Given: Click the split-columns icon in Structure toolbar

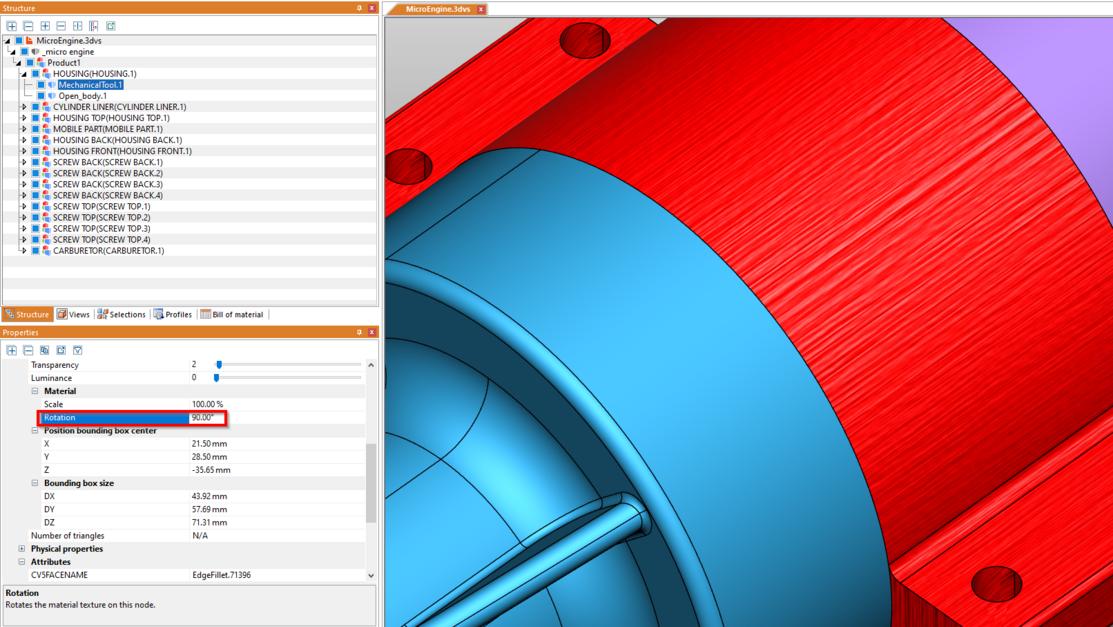Looking at the screenshot, I should click(77, 26).
